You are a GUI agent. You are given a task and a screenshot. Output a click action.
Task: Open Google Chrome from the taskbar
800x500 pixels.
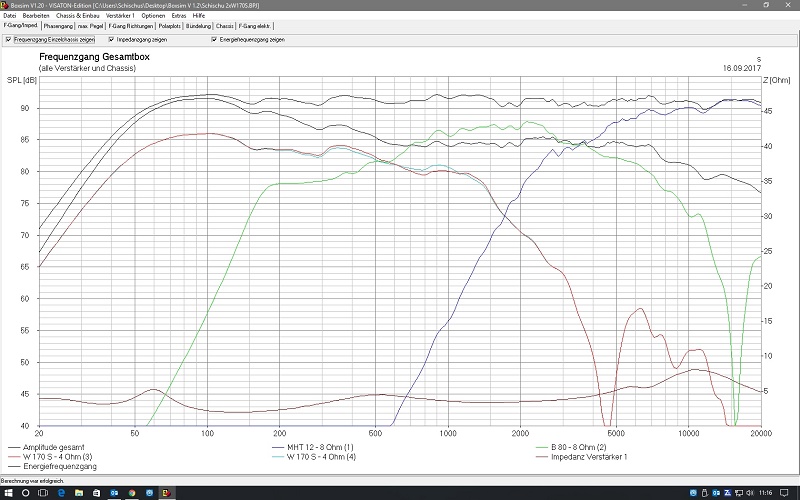pyautogui.click(x=132, y=492)
